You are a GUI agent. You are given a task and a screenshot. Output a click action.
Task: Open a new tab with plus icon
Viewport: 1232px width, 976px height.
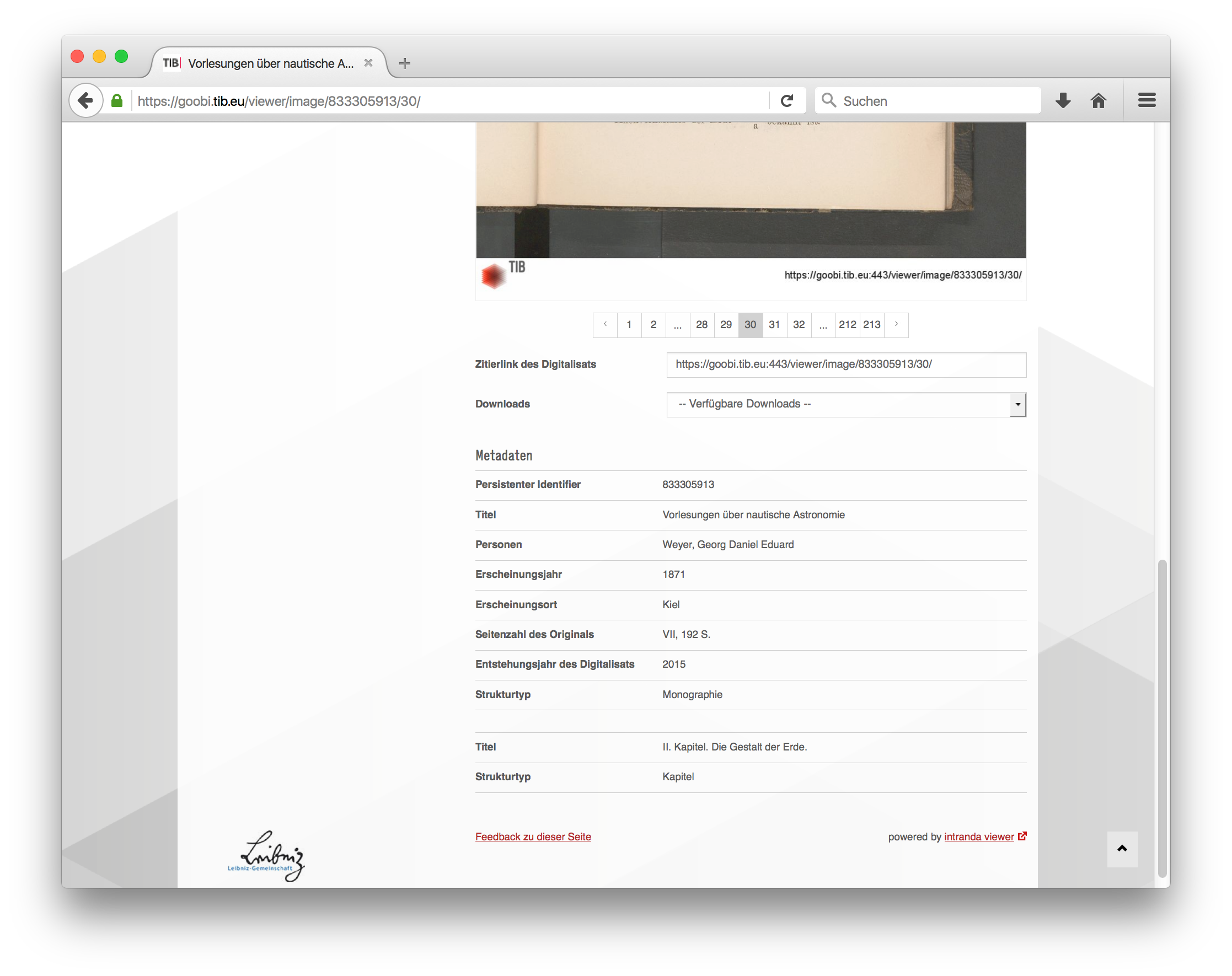[405, 63]
